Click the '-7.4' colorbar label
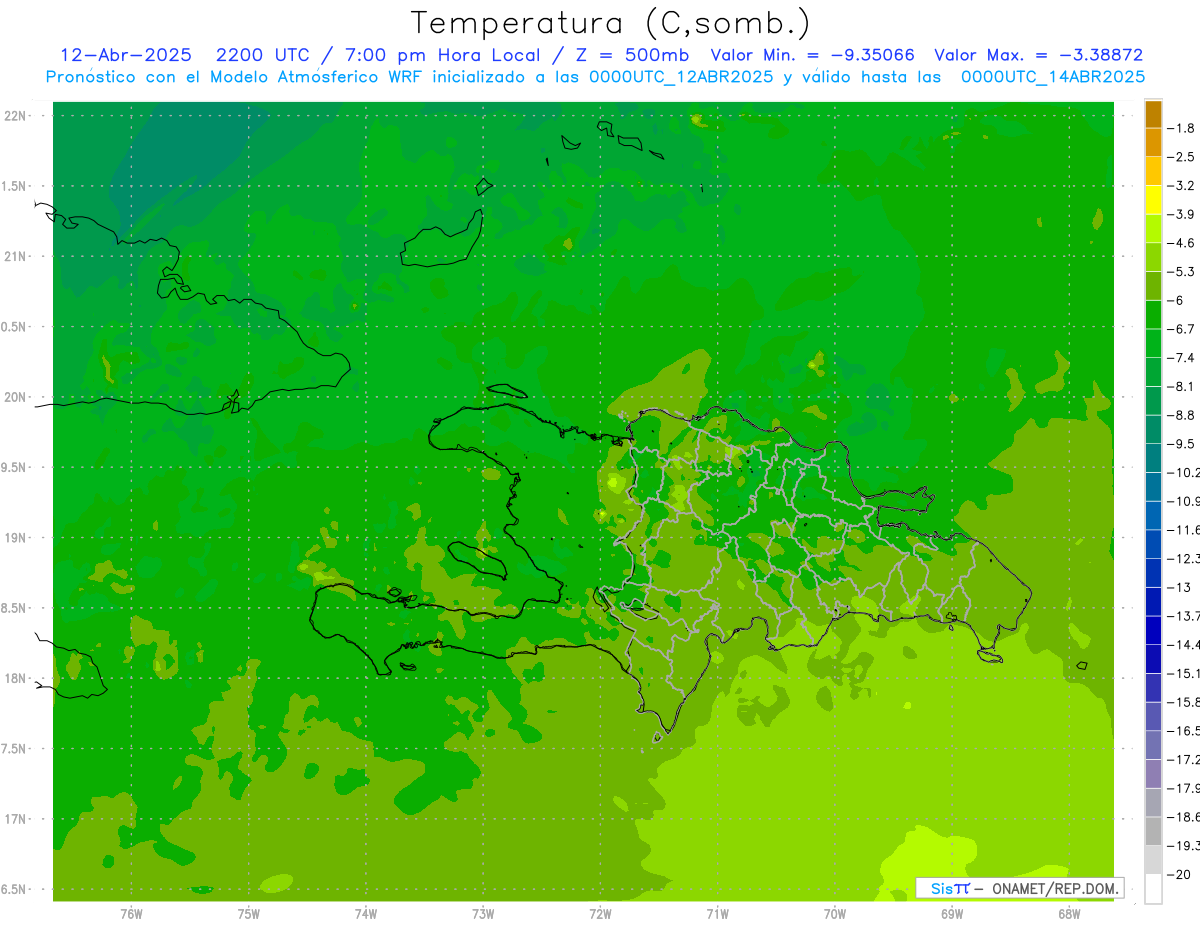1200x927 pixels. tap(1182, 358)
